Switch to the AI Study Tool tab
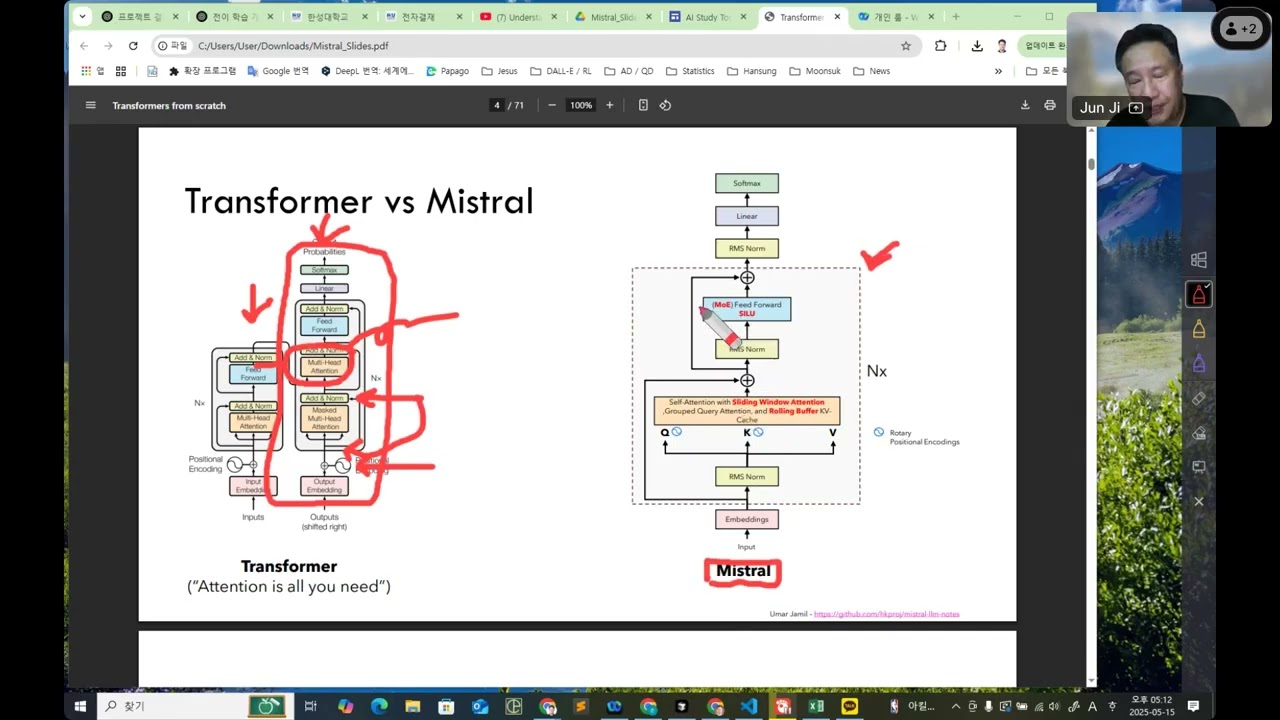The image size is (1280, 720). click(706, 17)
